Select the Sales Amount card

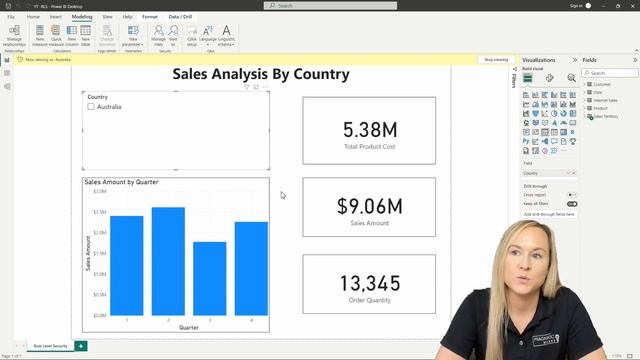[x=369, y=207]
